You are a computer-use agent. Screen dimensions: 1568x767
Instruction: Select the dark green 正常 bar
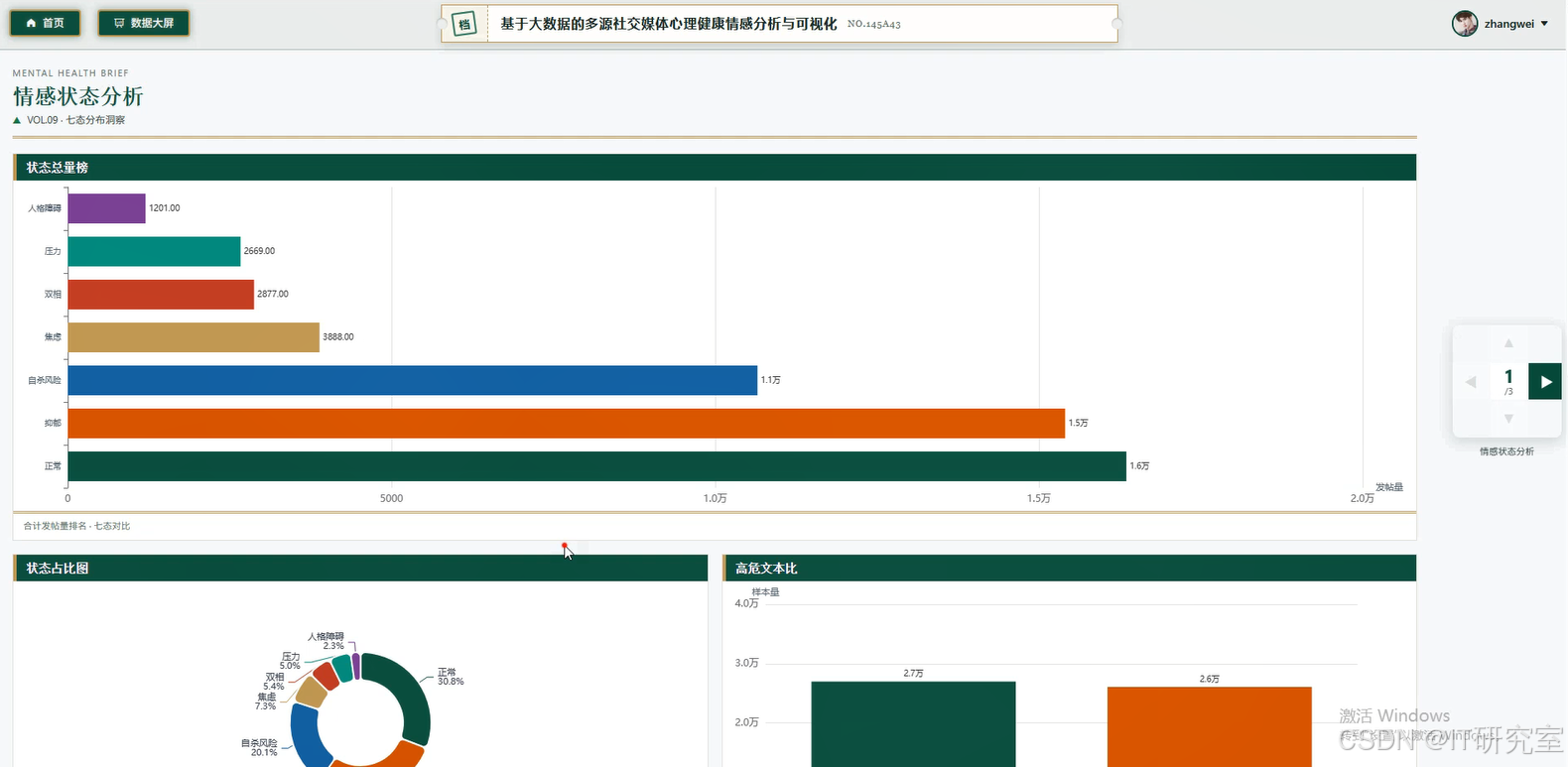click(597, 466)
